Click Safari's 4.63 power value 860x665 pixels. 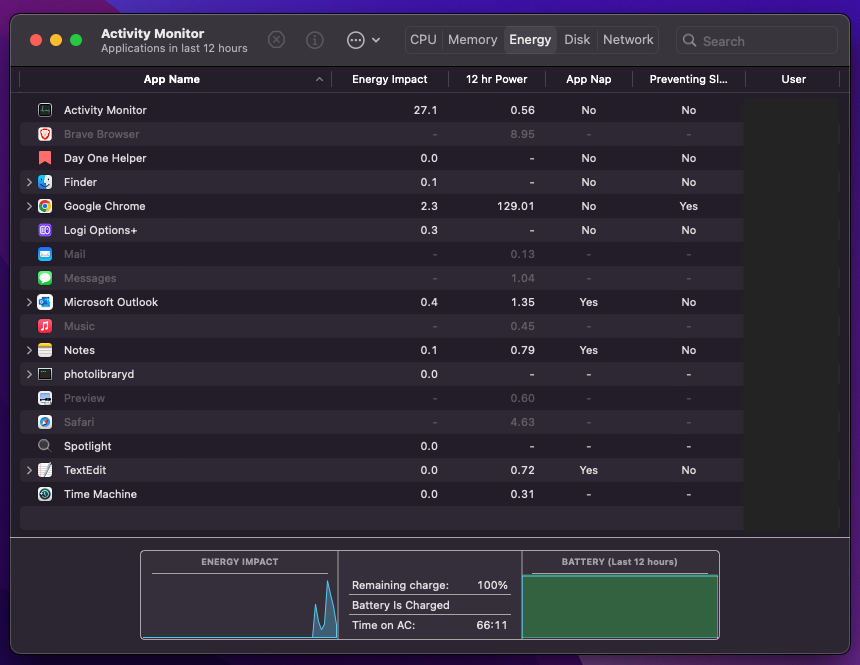522,422
